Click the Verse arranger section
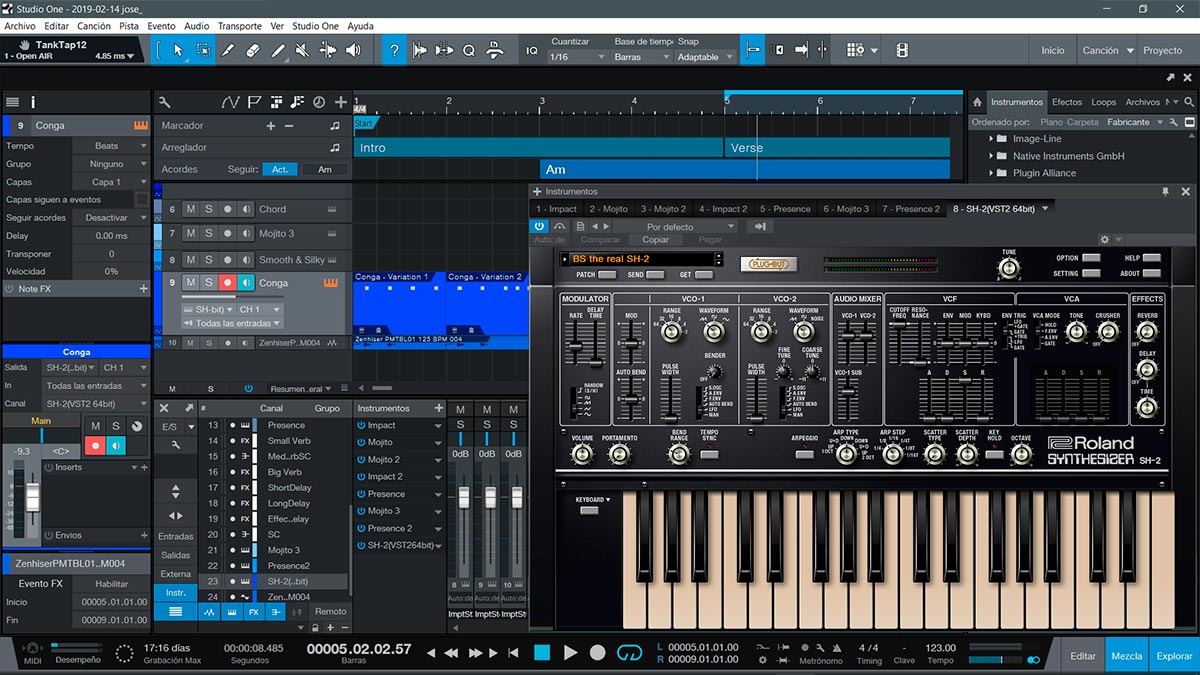The height and width of the screenshot is (675, 1200). coord(837,148)
